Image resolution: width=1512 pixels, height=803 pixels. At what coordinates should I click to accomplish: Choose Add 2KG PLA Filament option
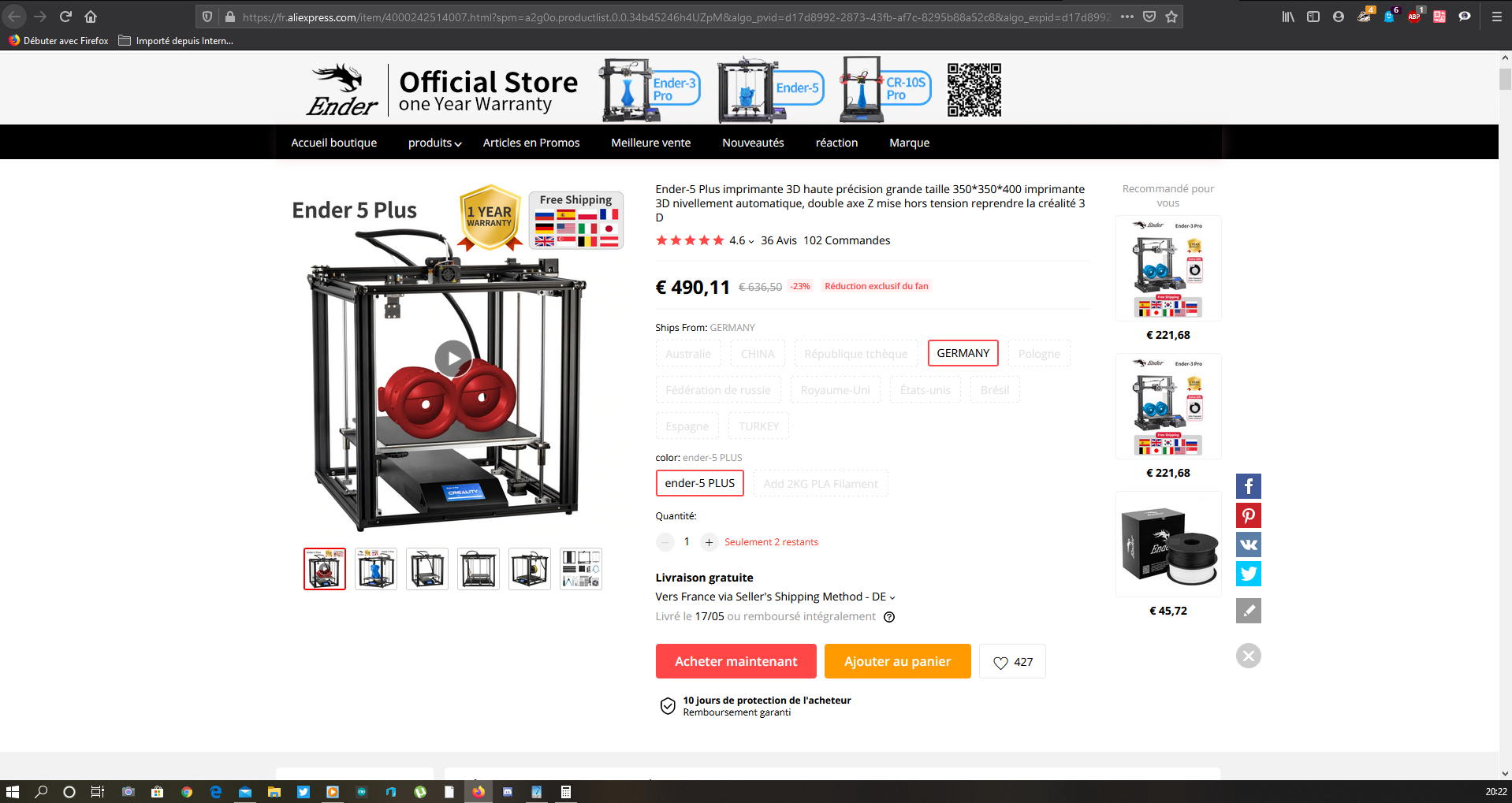pyautogui.click(x=821, y=484)
